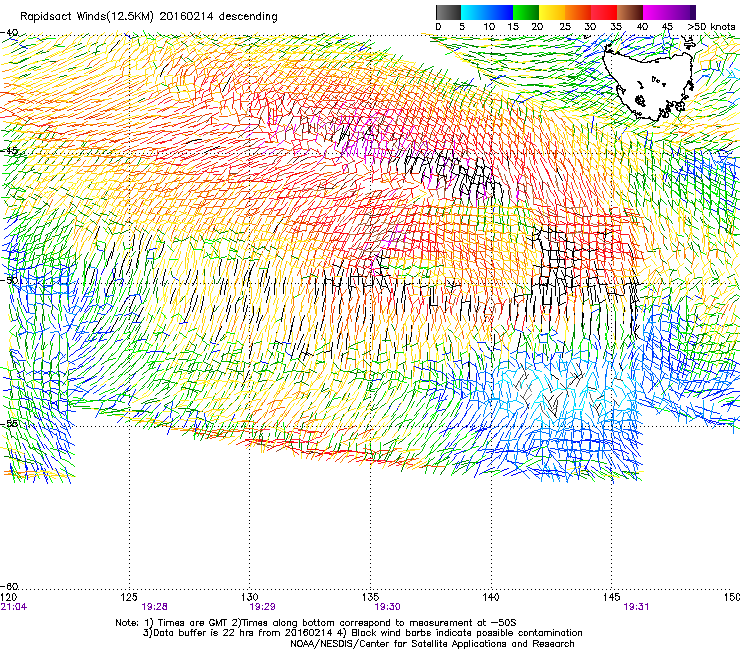Click the blue 10-15 knots legend swatch
740x650 pixels.
coord(500,12)
